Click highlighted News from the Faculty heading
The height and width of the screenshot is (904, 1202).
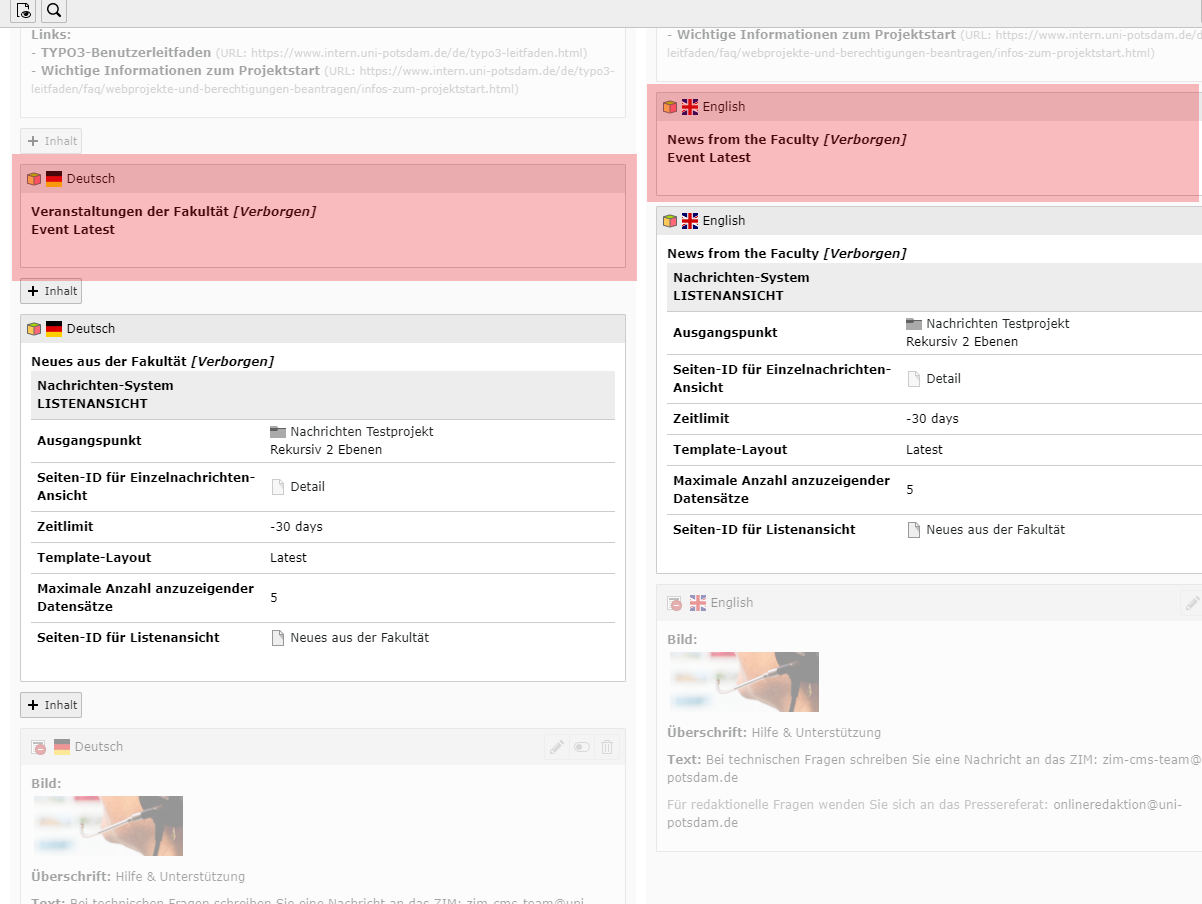pyautogui.click(x=743, y=139)
